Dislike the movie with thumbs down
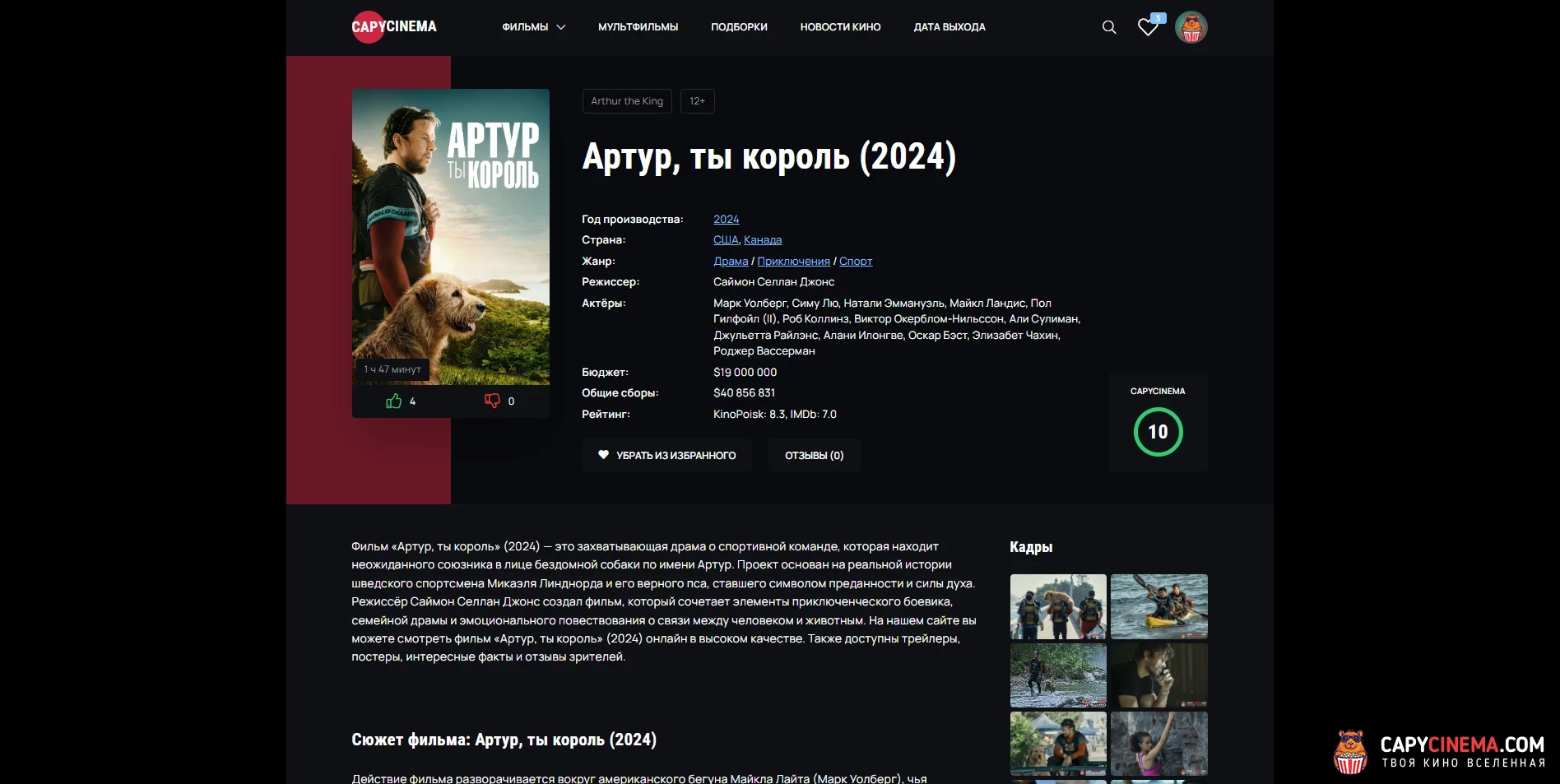Screen dimensions: 1560x784 [492, 401]
